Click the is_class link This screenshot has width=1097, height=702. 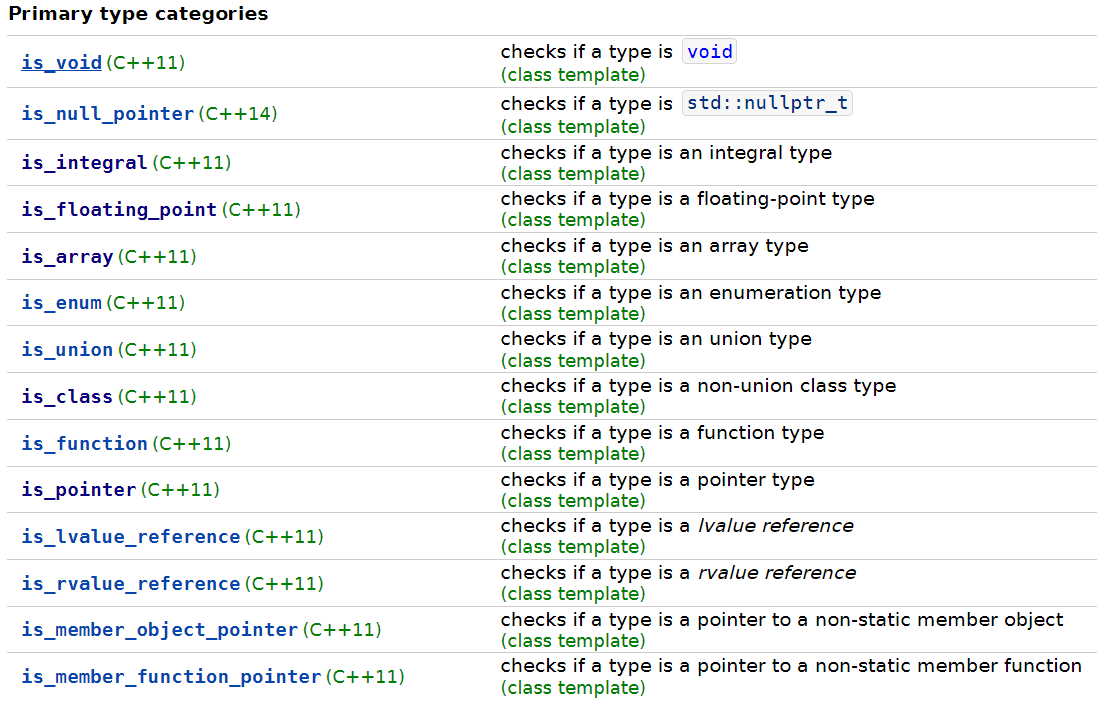pos(66,396)
